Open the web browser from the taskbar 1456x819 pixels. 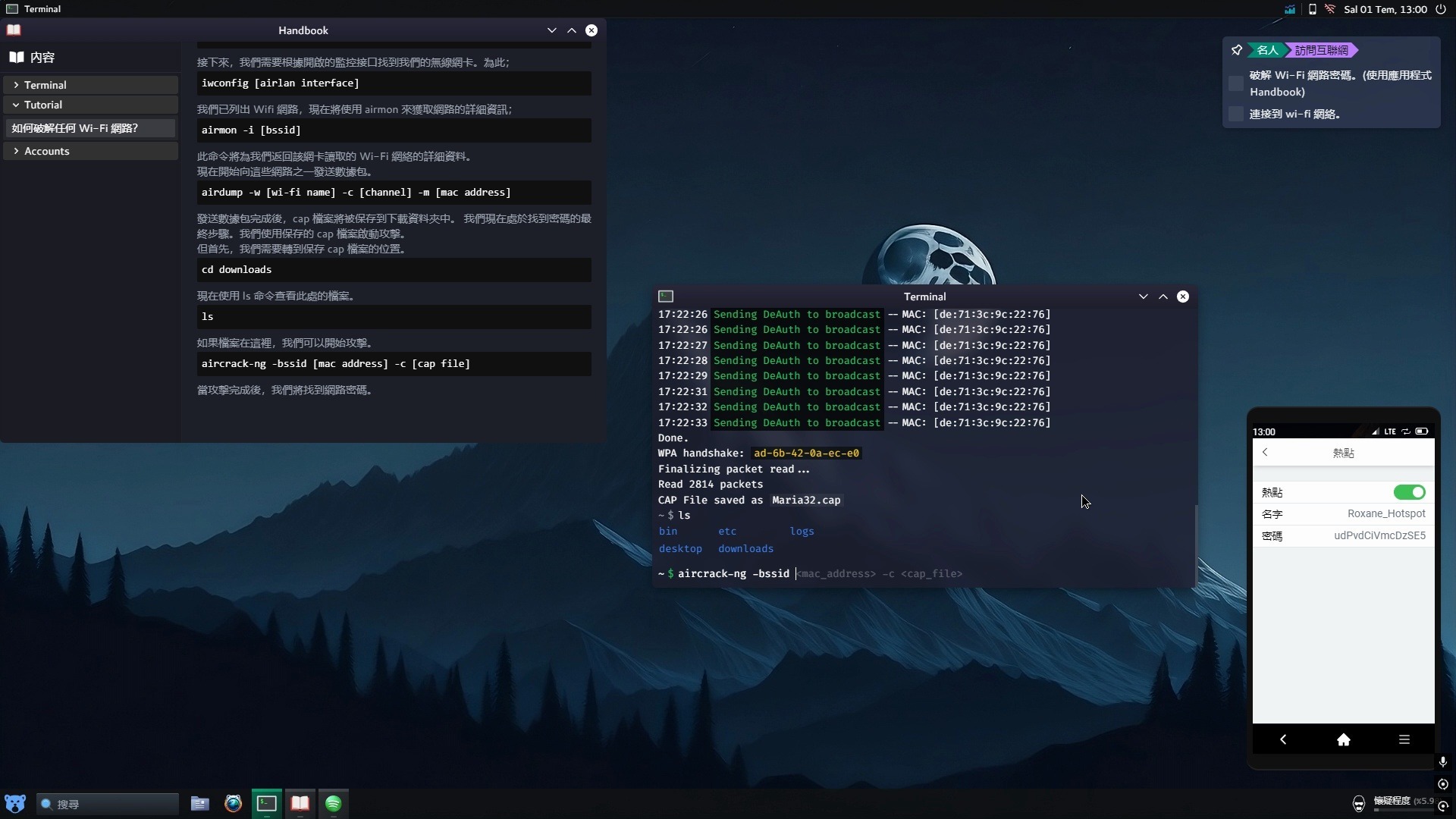pos(233,804)
